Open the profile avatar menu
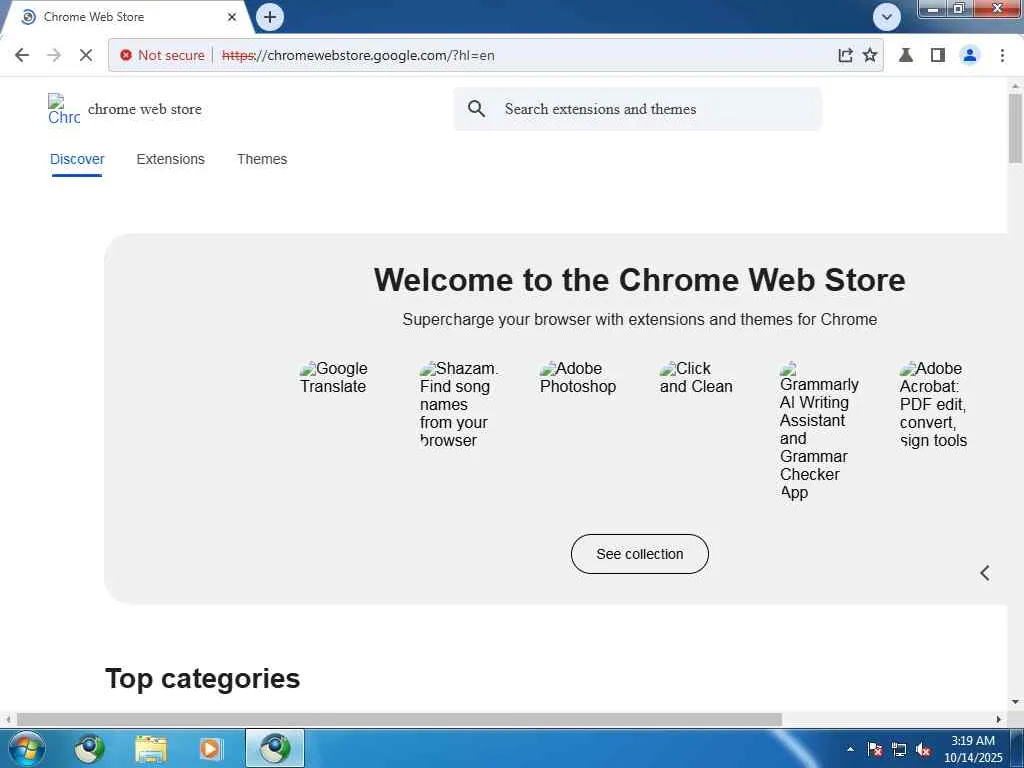This screenshot has width=1024, height=768. tap(970, 55)
